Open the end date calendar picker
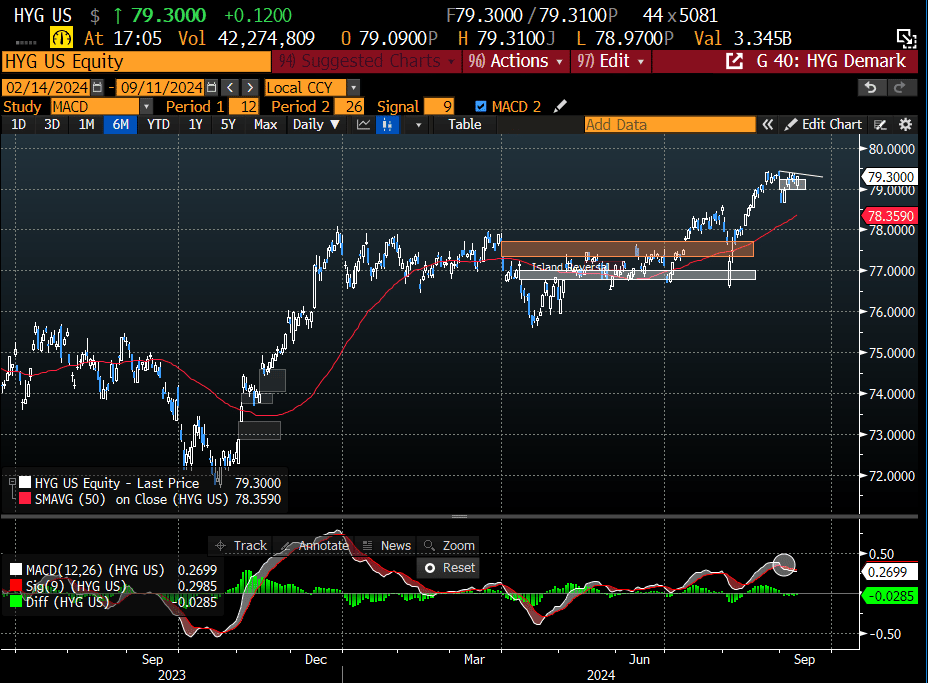The width and height of the screenshot is (928, 683). click(x=211, y=88)
